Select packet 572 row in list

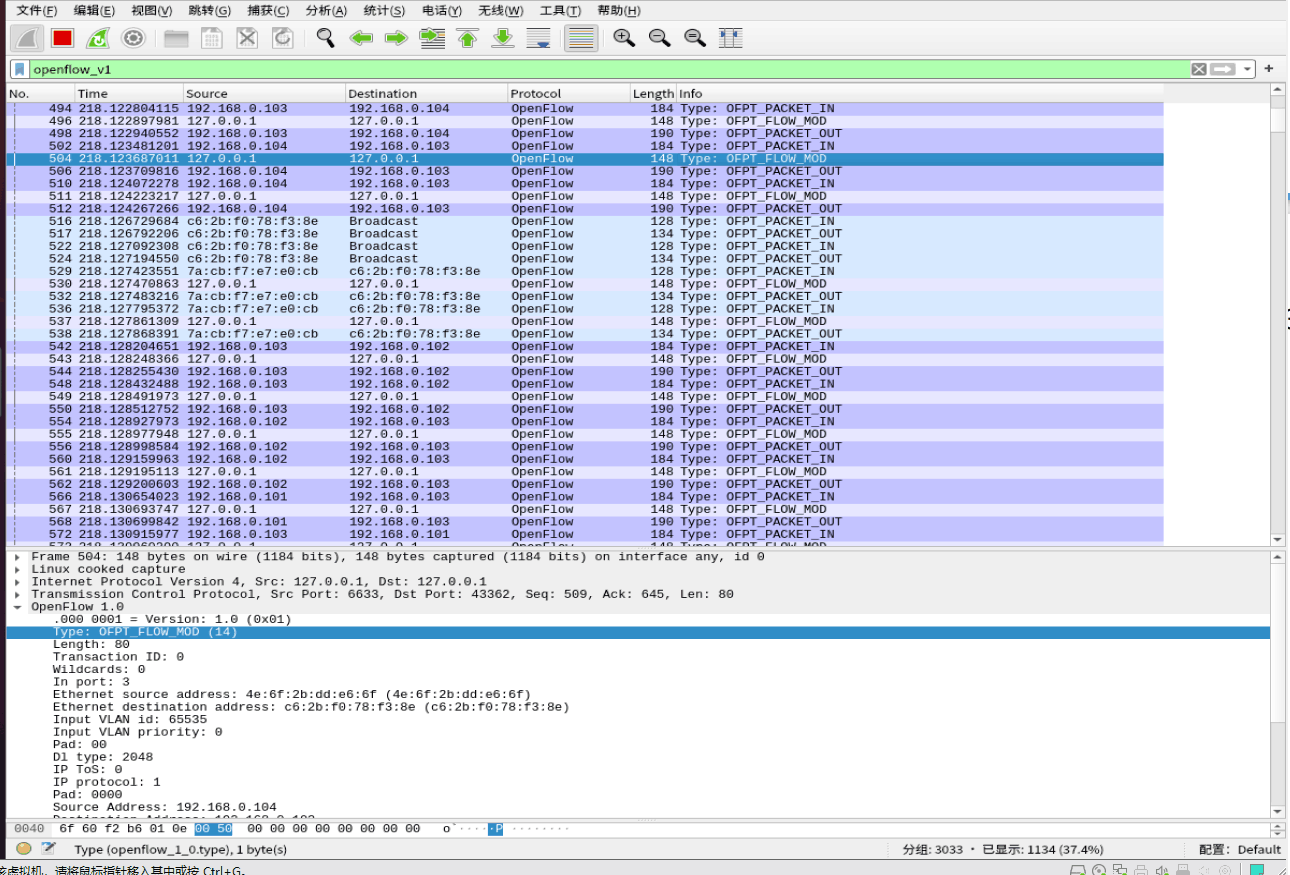pyautogui.click(x=585, y=534)
